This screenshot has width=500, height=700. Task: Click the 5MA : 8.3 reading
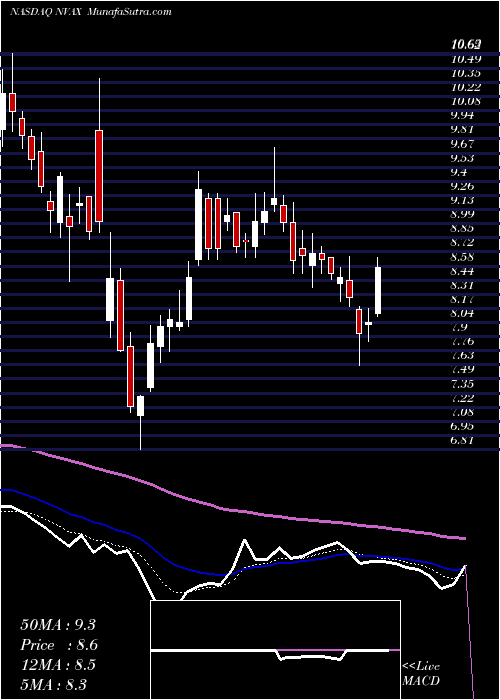(x=54, y=685)
